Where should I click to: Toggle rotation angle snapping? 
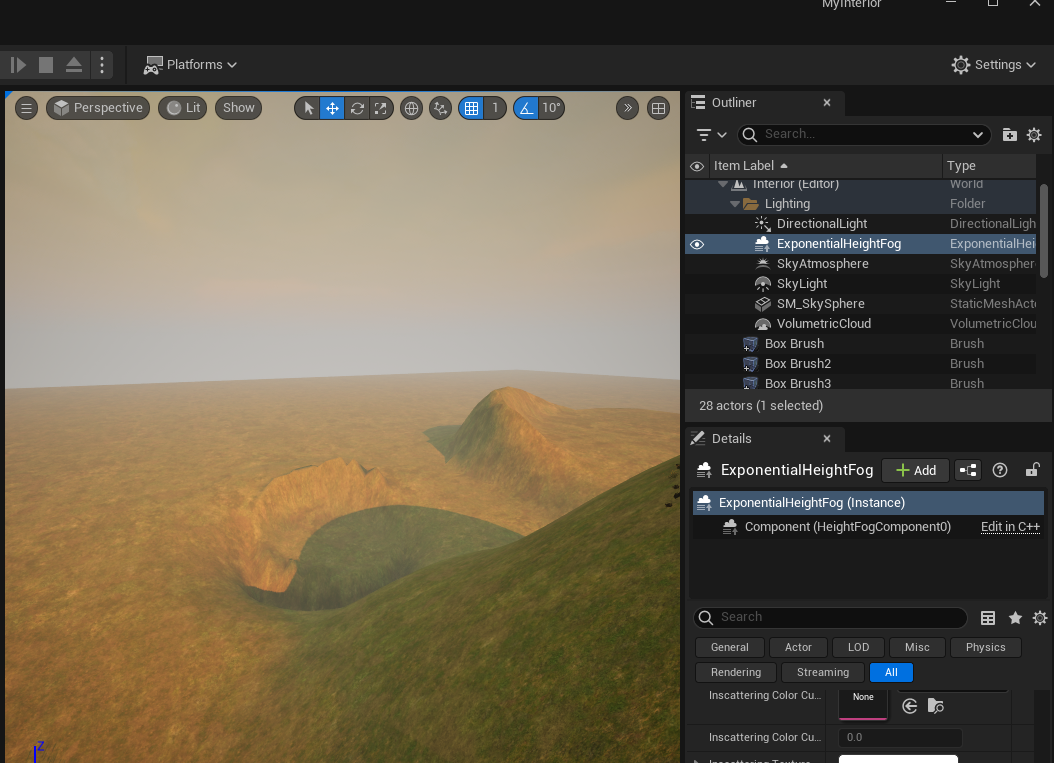coord(526,108)
